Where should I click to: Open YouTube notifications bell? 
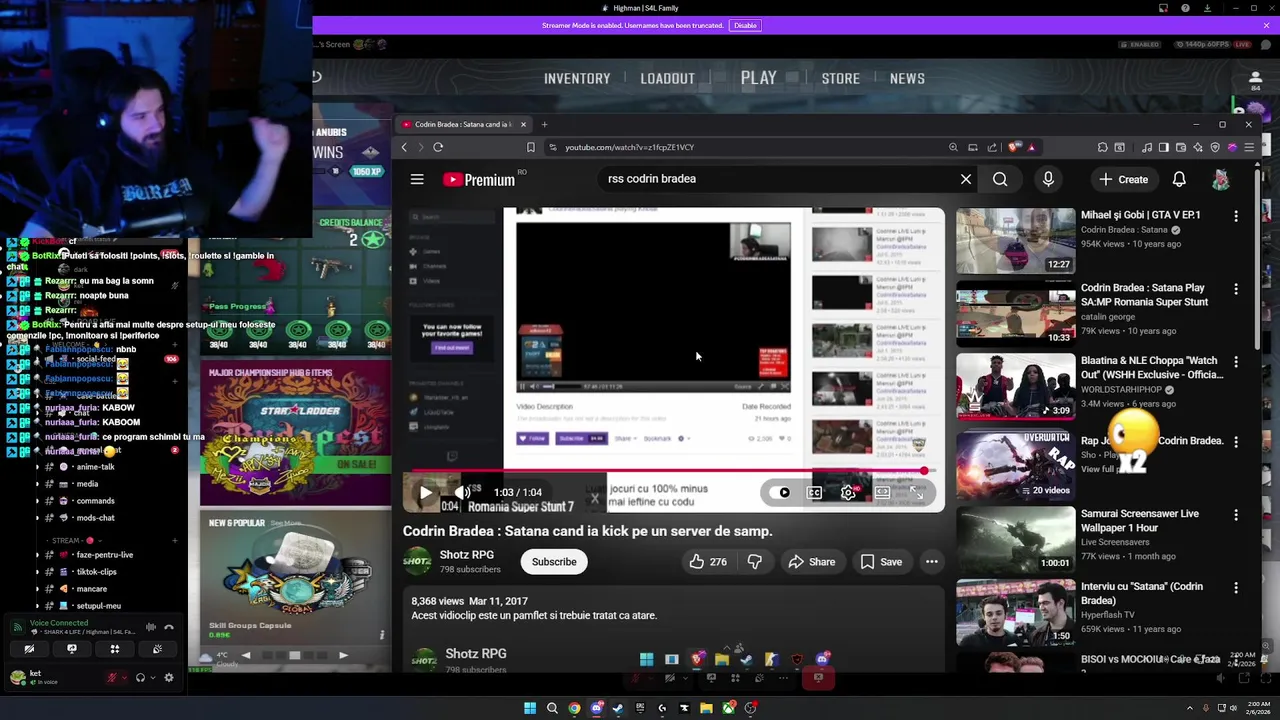coord(1179,179)
